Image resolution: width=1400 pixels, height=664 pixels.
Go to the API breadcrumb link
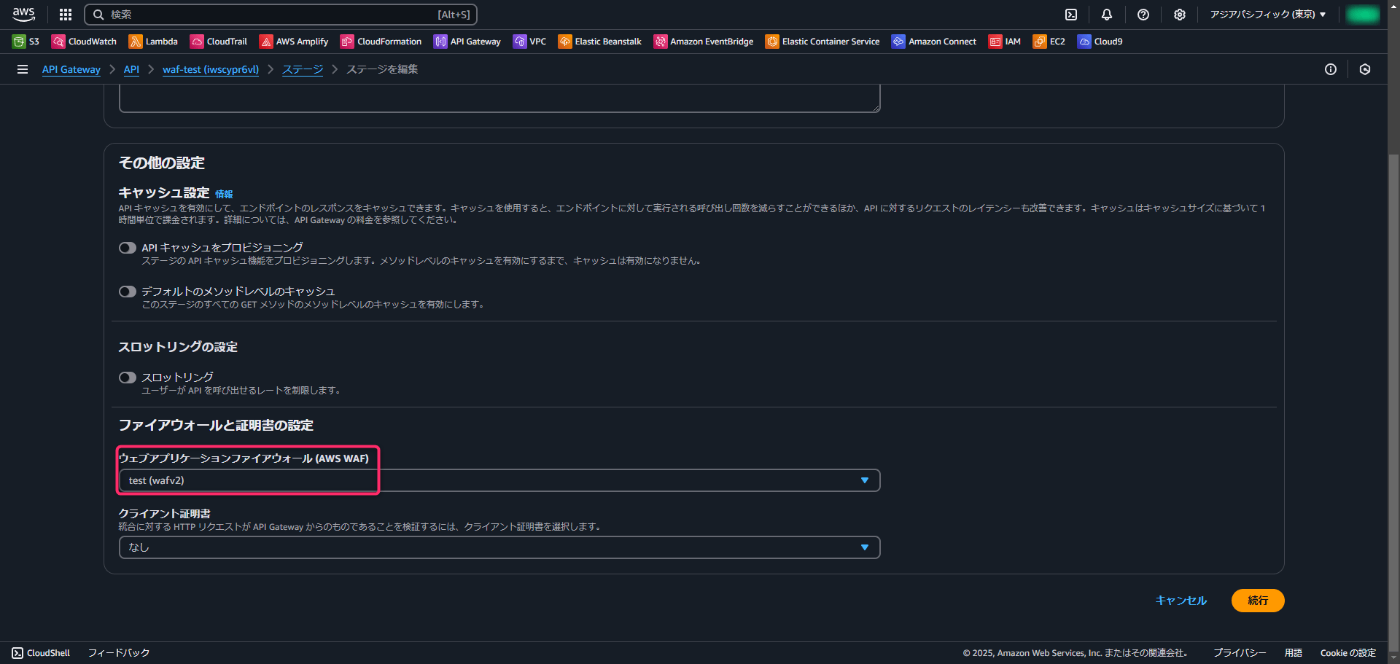click(132, 69)
